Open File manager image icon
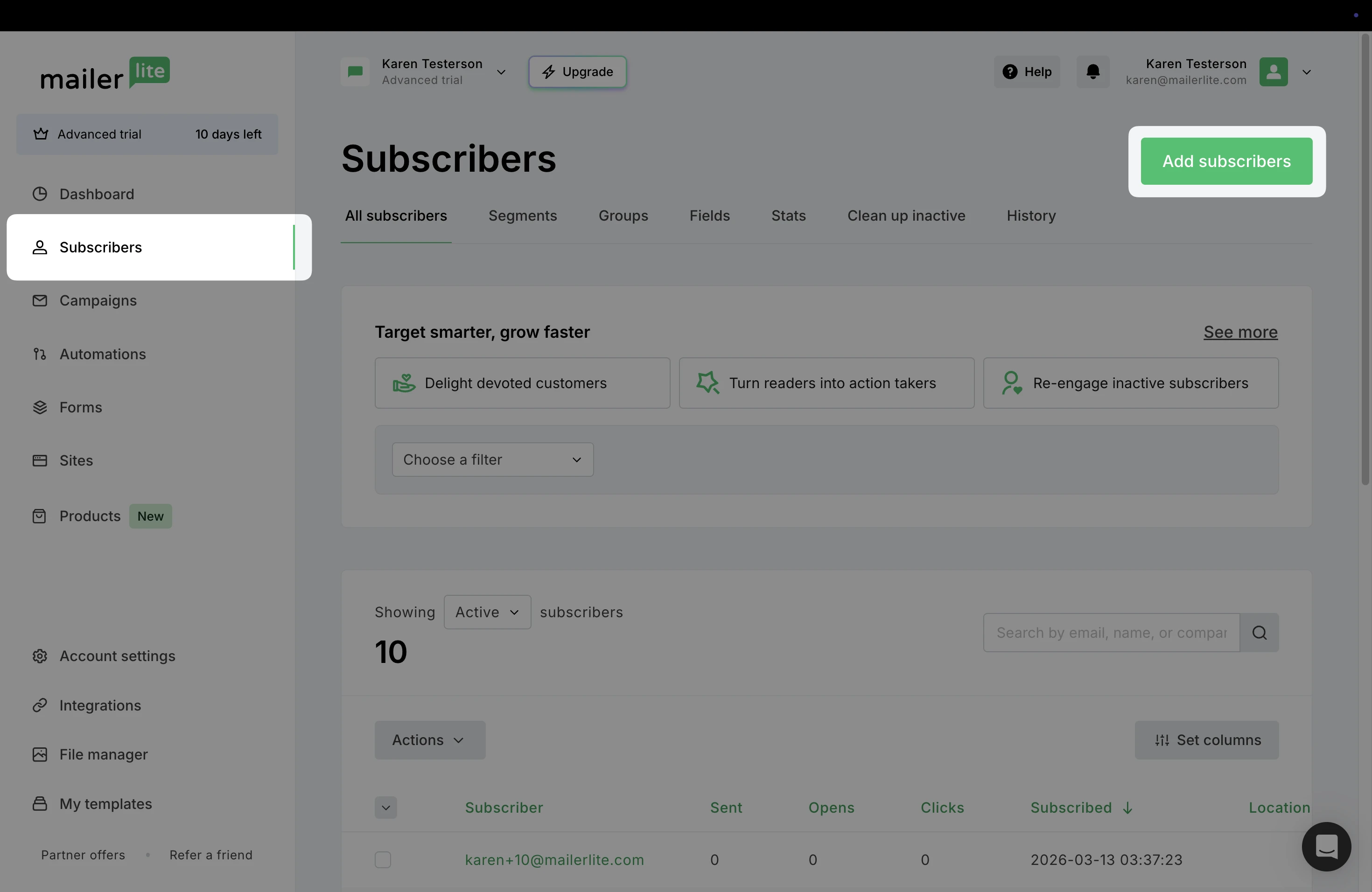Viewport: 1372px width, 892px height. 39,754
